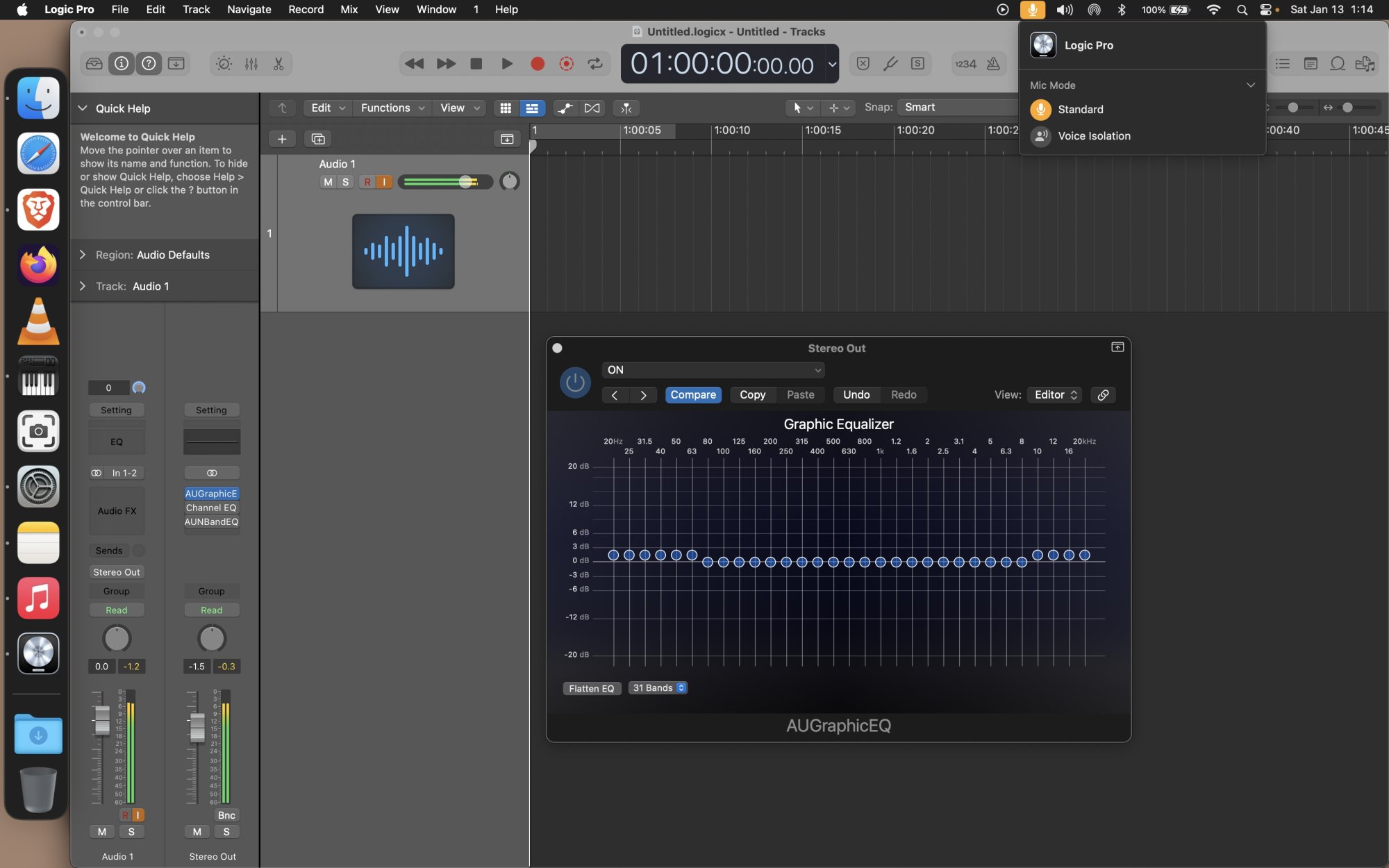This screenshot has width=1389, height=868.
Task: Open the Edit menu in Tracks area
Action: [x=328, y=108]
